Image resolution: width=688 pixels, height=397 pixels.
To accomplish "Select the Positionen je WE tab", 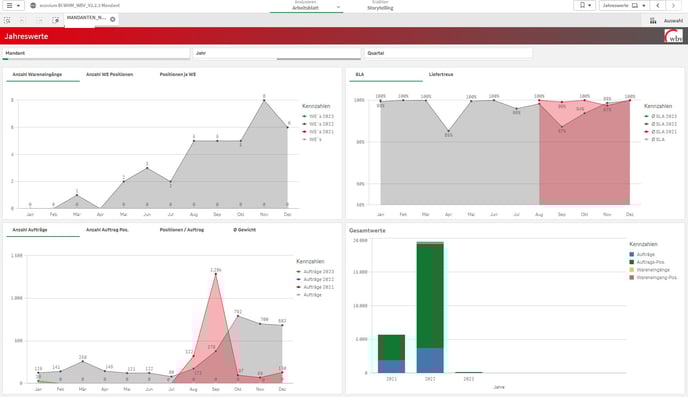I will [x=178, y=75].
